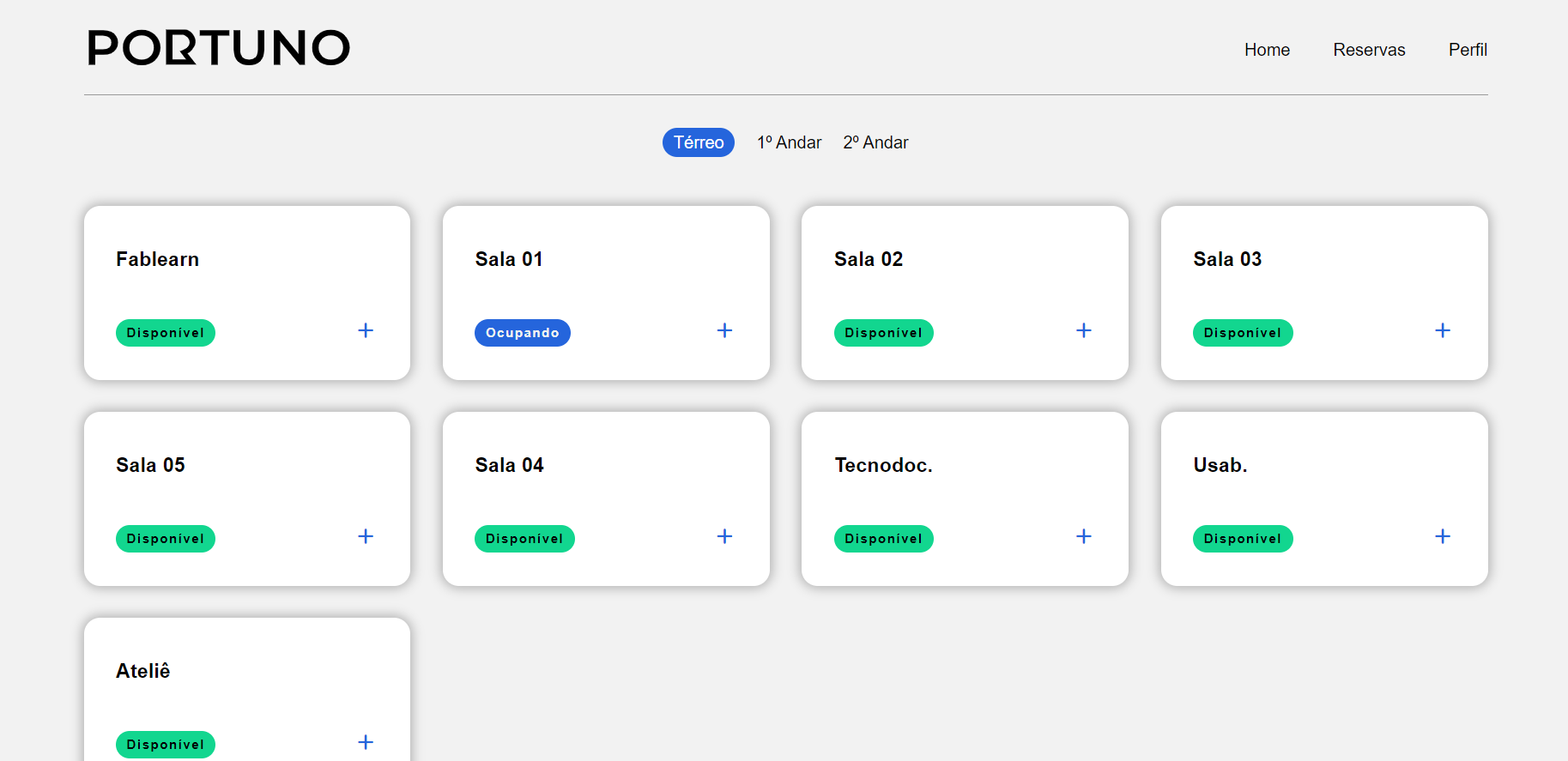The height and width of the screenshot is (761, 1568).
Task: Go to Home
Action: click(1267, 50)
